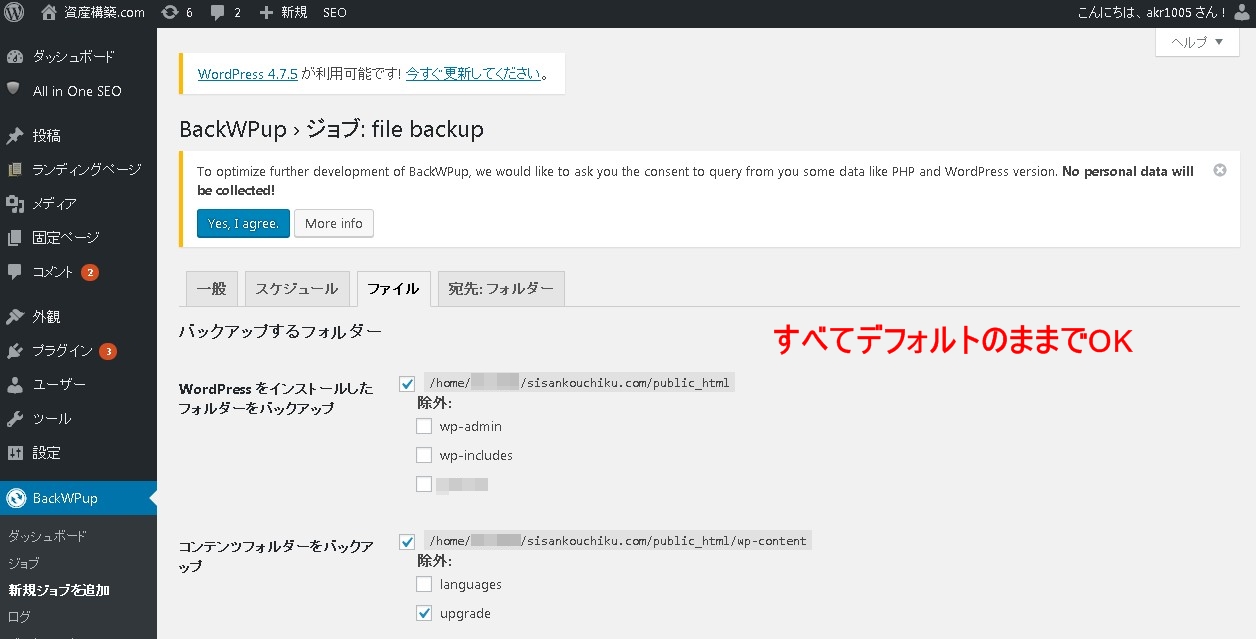
Task: Switch to the スケジュール tab
Action: coord(297,289)
